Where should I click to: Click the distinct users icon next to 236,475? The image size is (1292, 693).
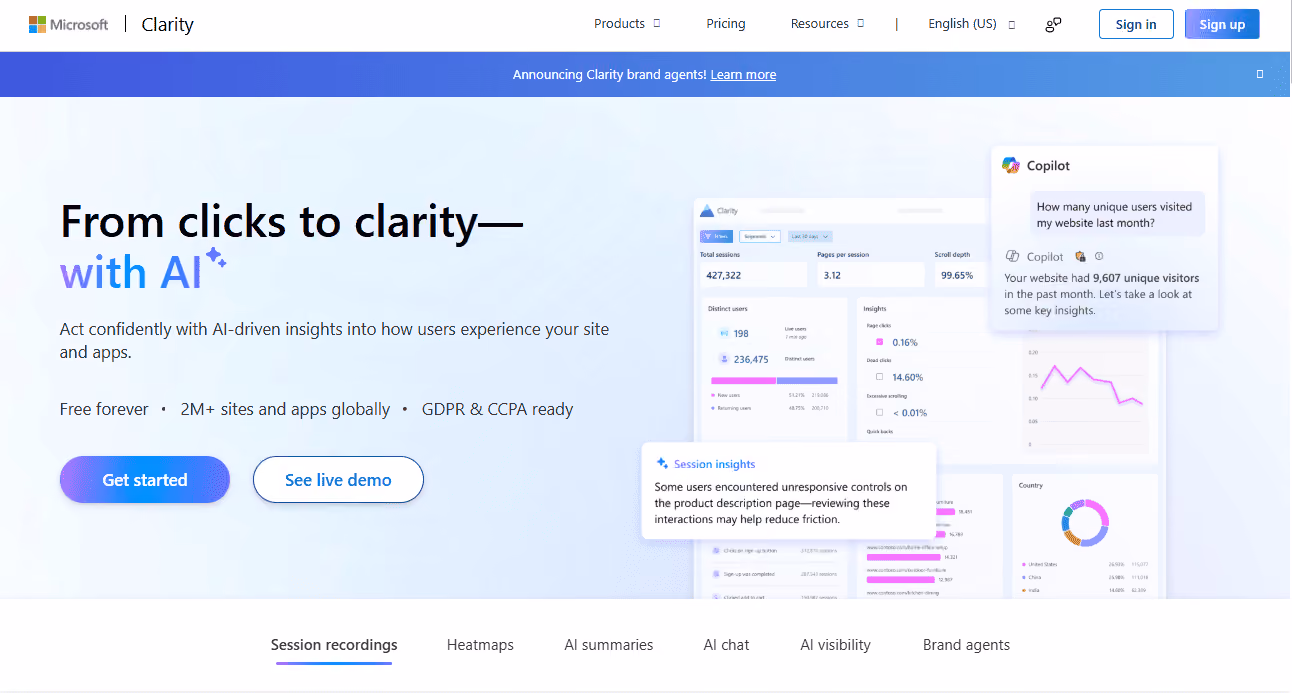coord(723,359)
